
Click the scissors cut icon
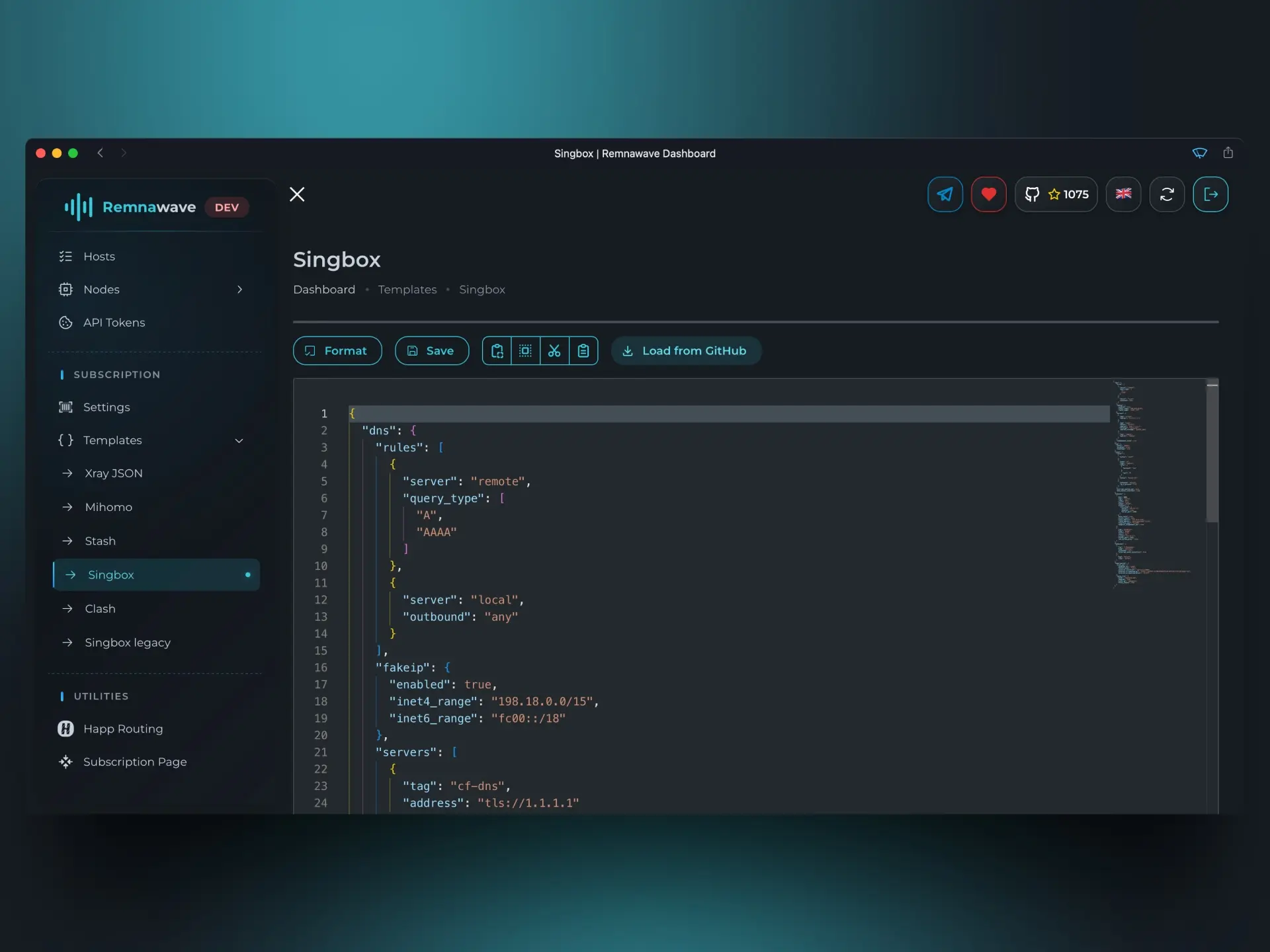554,351
